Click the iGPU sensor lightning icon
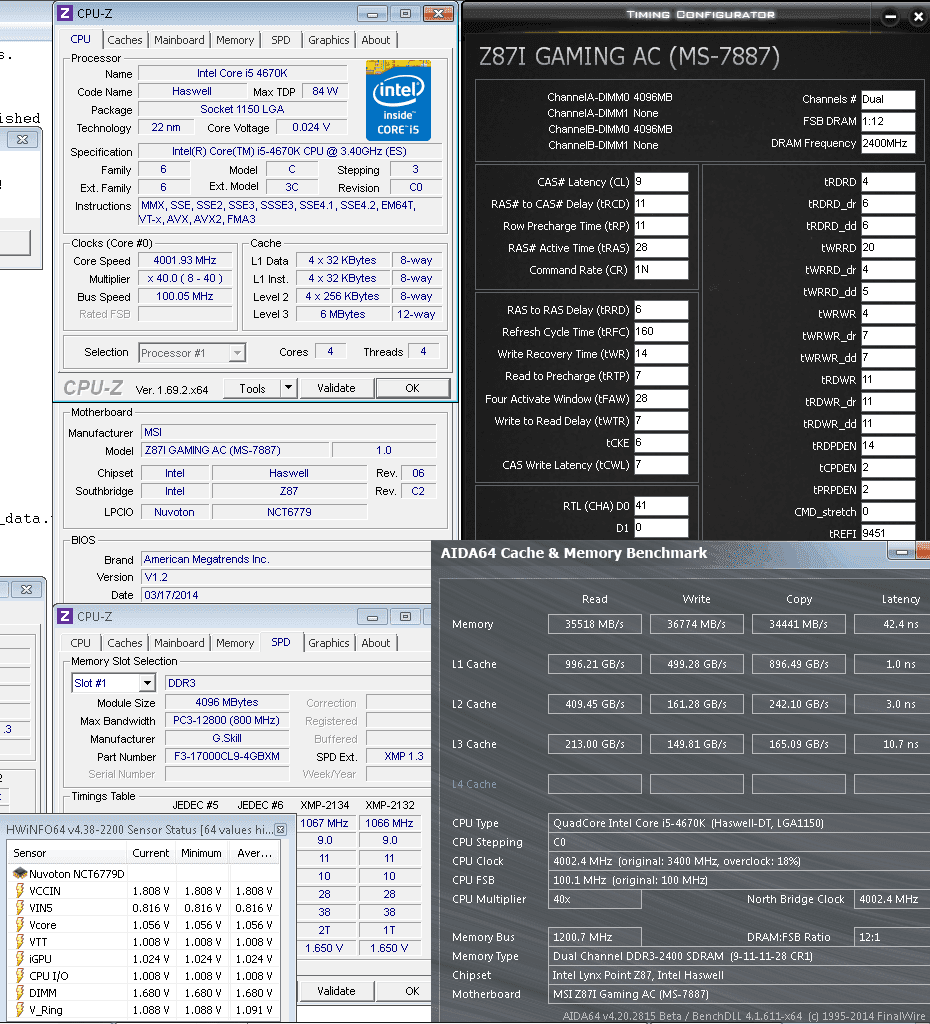This screenshot has width=930, height=1024. pyautogui.click(x=20, y=958)
